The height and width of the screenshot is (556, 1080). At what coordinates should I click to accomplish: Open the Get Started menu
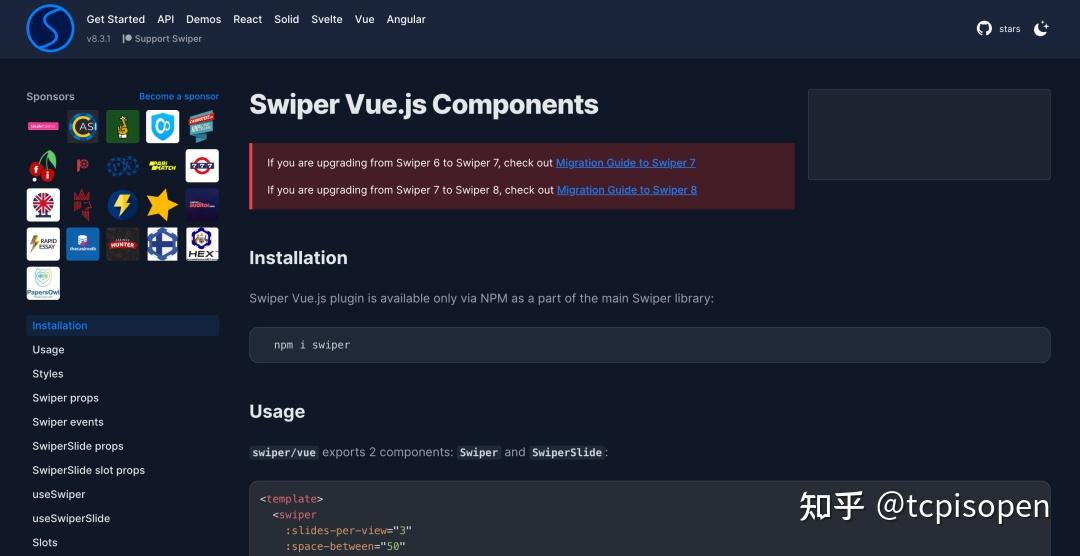click(x=116, y=19)
